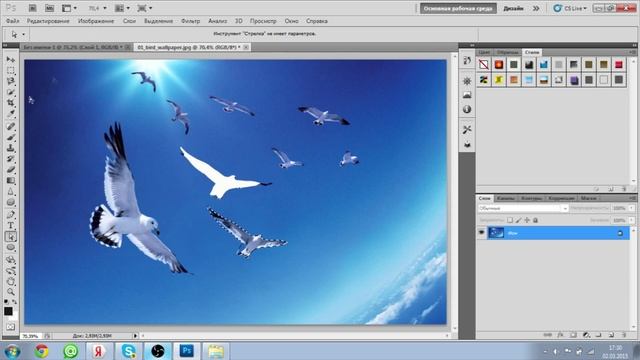The image size is (640, 360).
Task: Select the Clone Stamp tool
Action: [11, 148]
